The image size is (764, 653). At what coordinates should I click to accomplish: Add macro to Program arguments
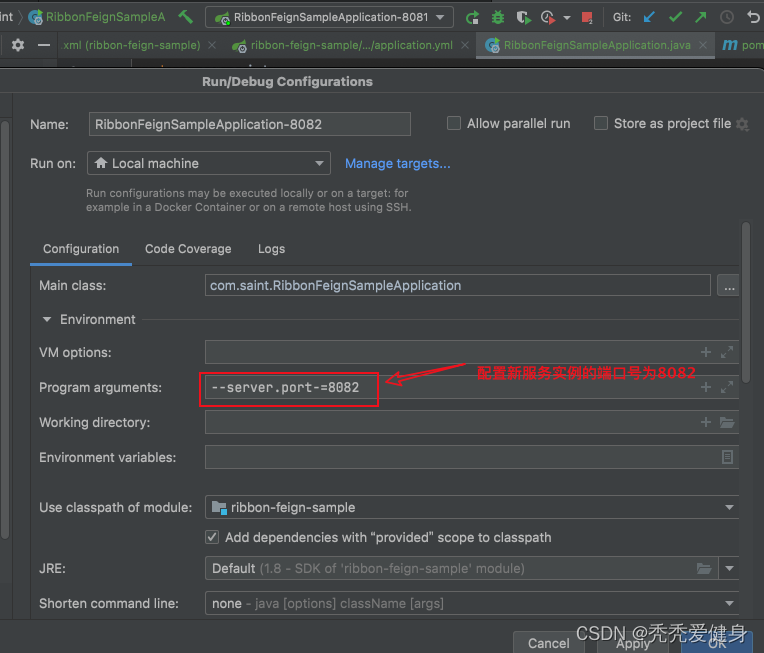coord(706,387)
